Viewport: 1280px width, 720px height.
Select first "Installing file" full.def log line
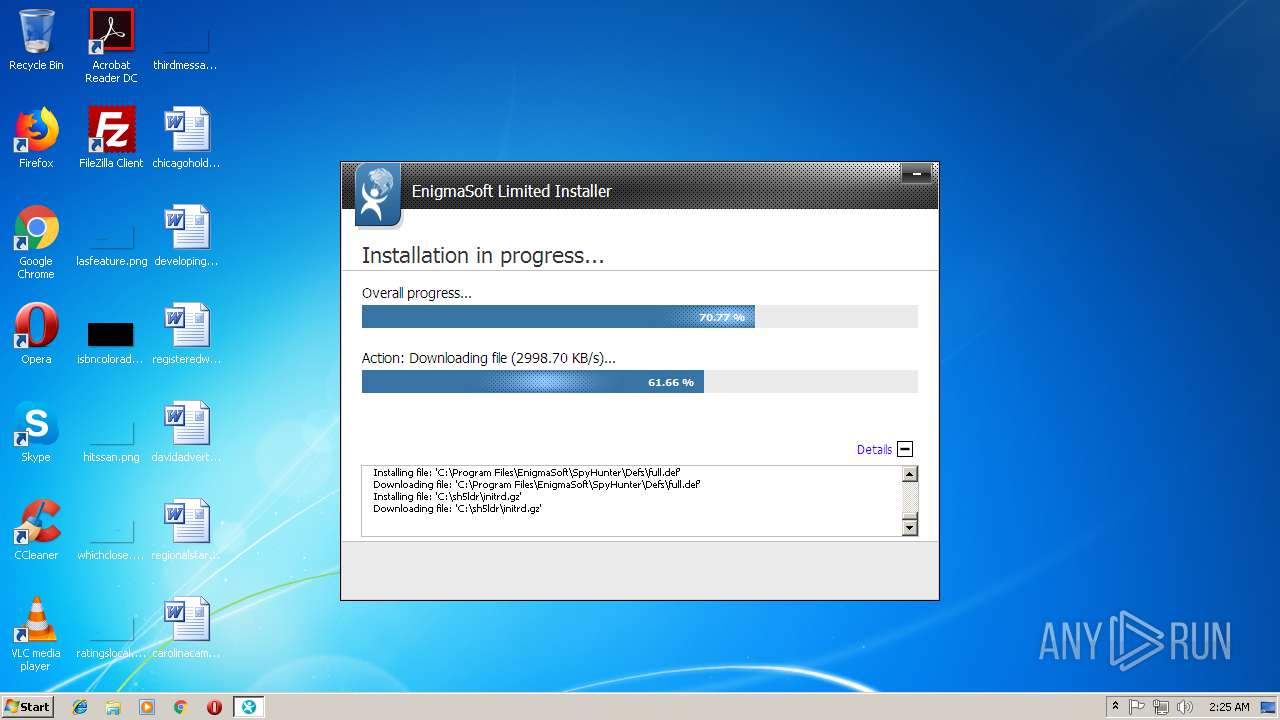pos(526,473)
